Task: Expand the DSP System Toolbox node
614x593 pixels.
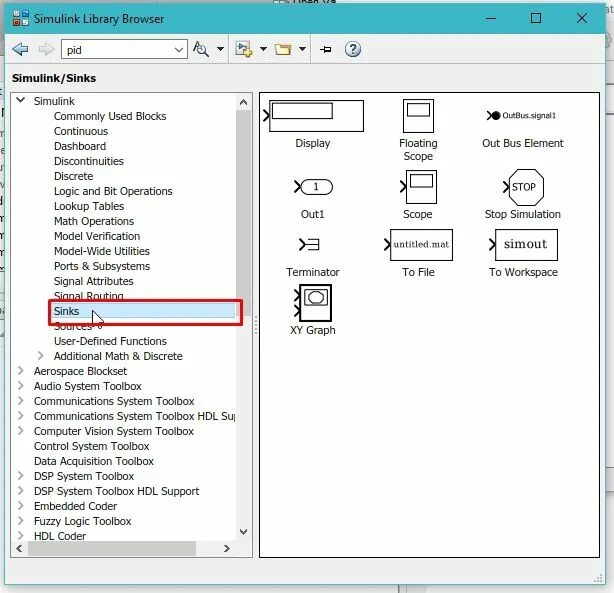Action: 21,476
